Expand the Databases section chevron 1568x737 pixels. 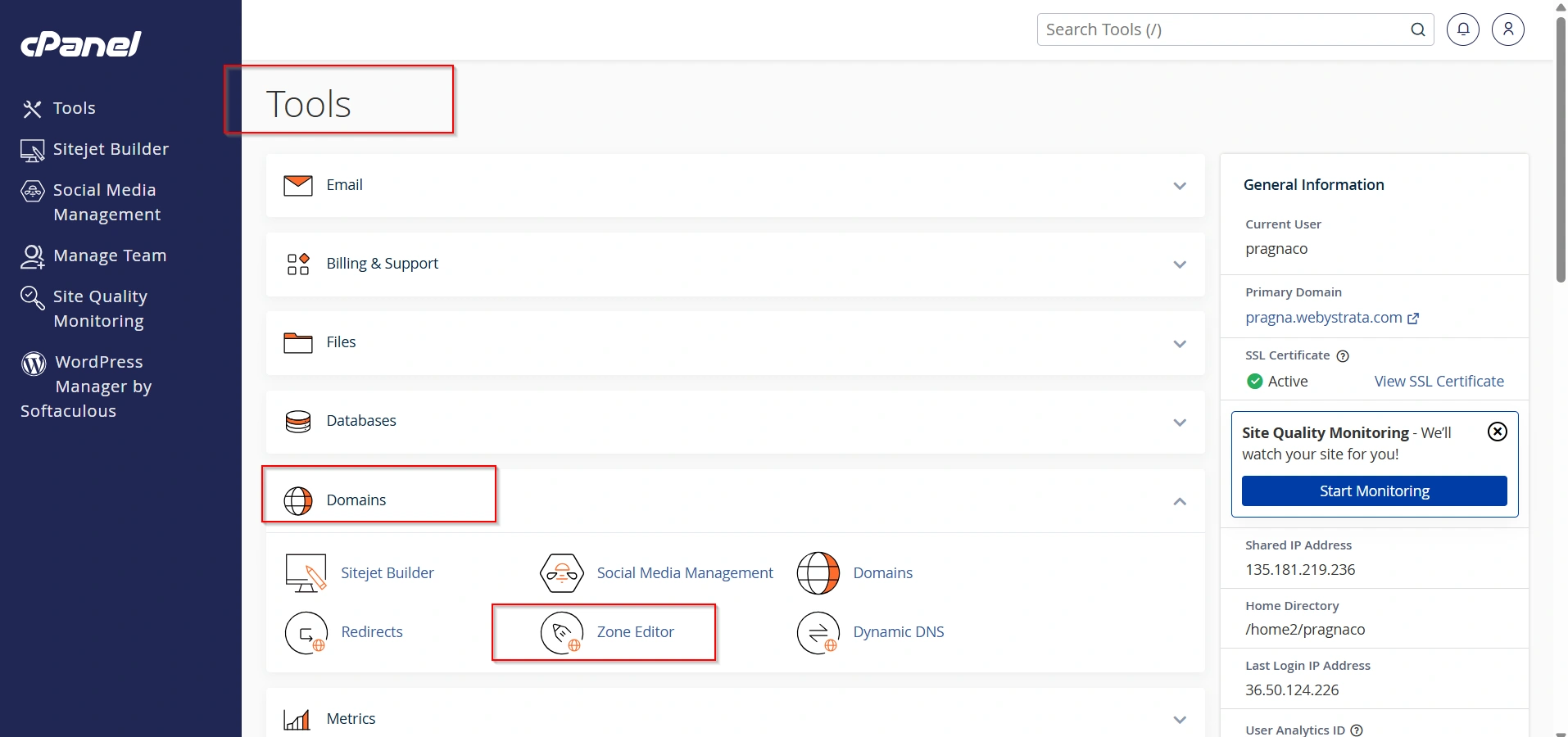(x=1180, y=423)
